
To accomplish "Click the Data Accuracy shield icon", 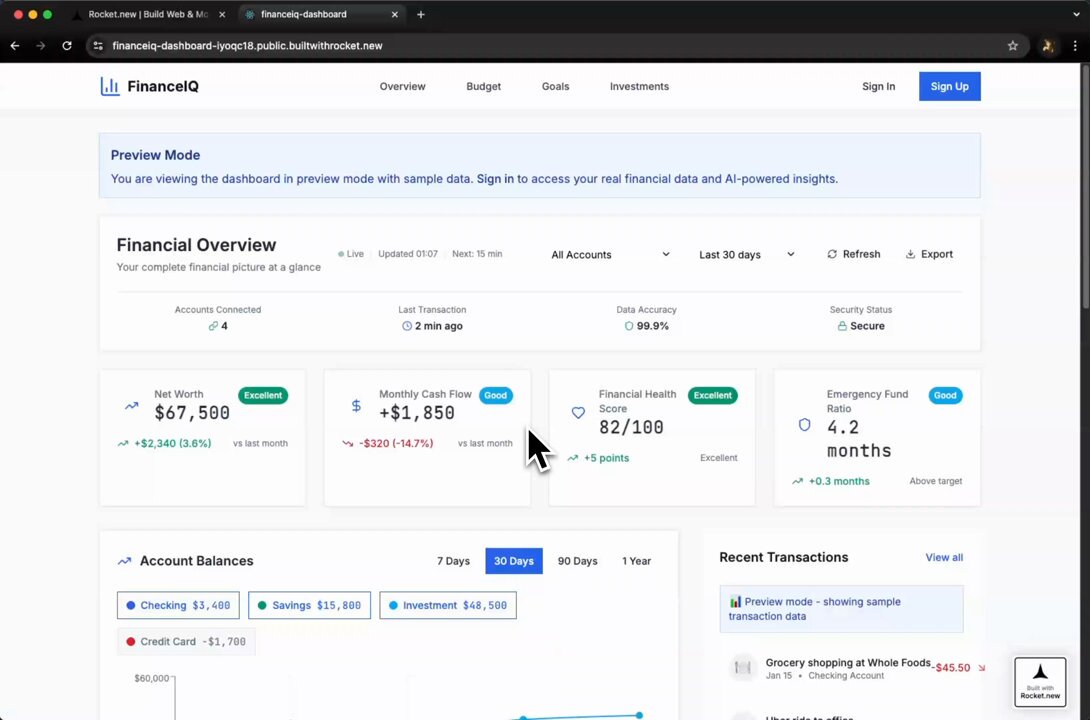I will pyautogui.click(x=628, y=326).
